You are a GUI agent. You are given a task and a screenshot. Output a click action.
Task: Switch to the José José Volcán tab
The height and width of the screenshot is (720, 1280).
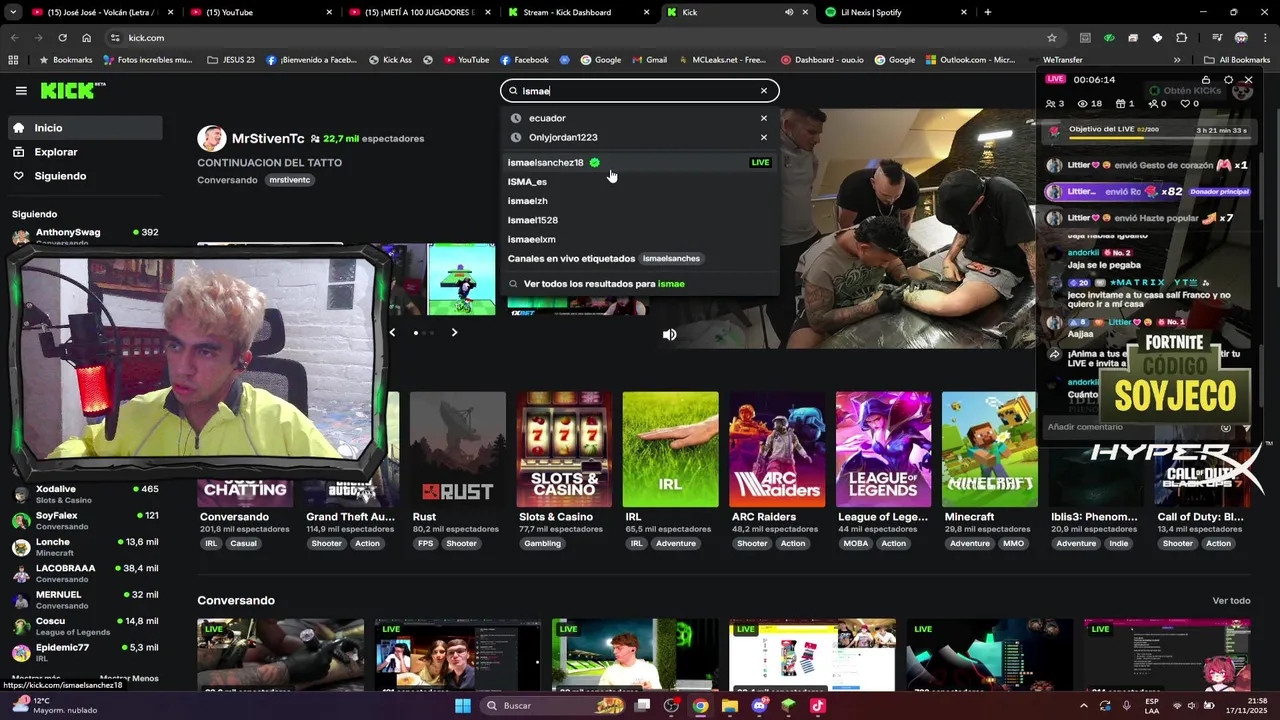104,12
